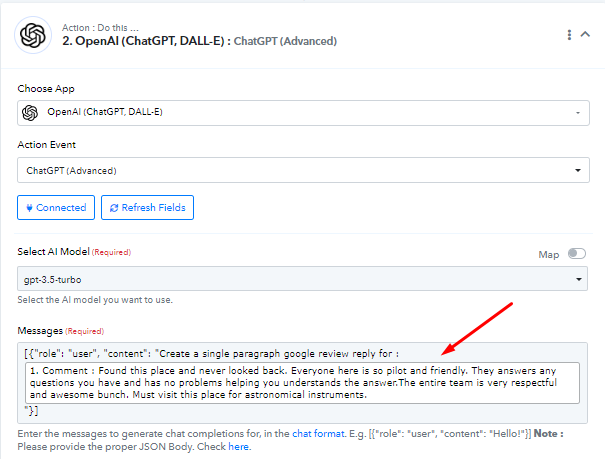Open the 'here' JSON body link
The height and width of the screenshot is (459, 605).
tap(238, 447)
